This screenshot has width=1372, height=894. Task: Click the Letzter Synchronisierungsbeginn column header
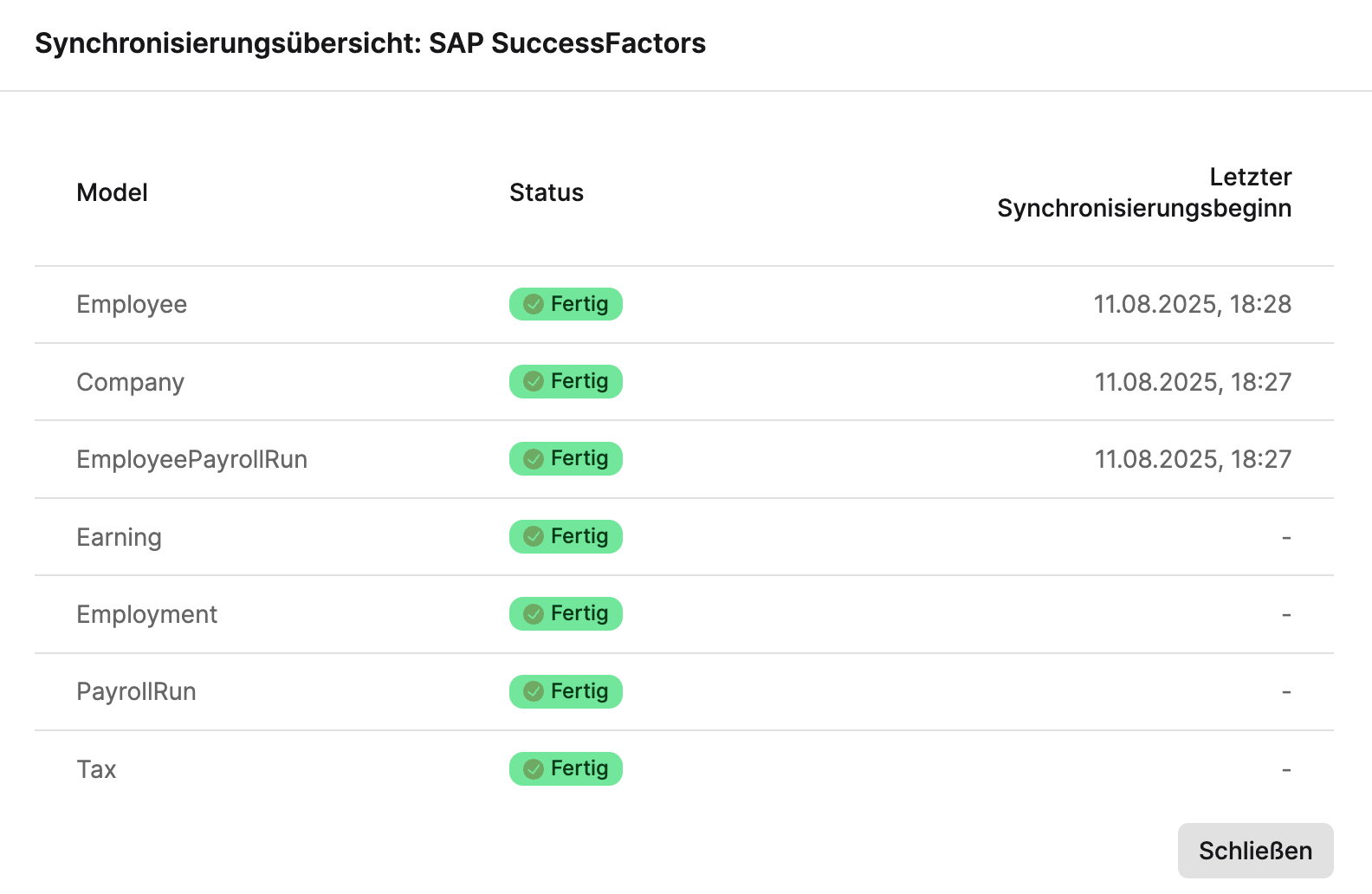pyautogui.click(x=1144, y=192)
